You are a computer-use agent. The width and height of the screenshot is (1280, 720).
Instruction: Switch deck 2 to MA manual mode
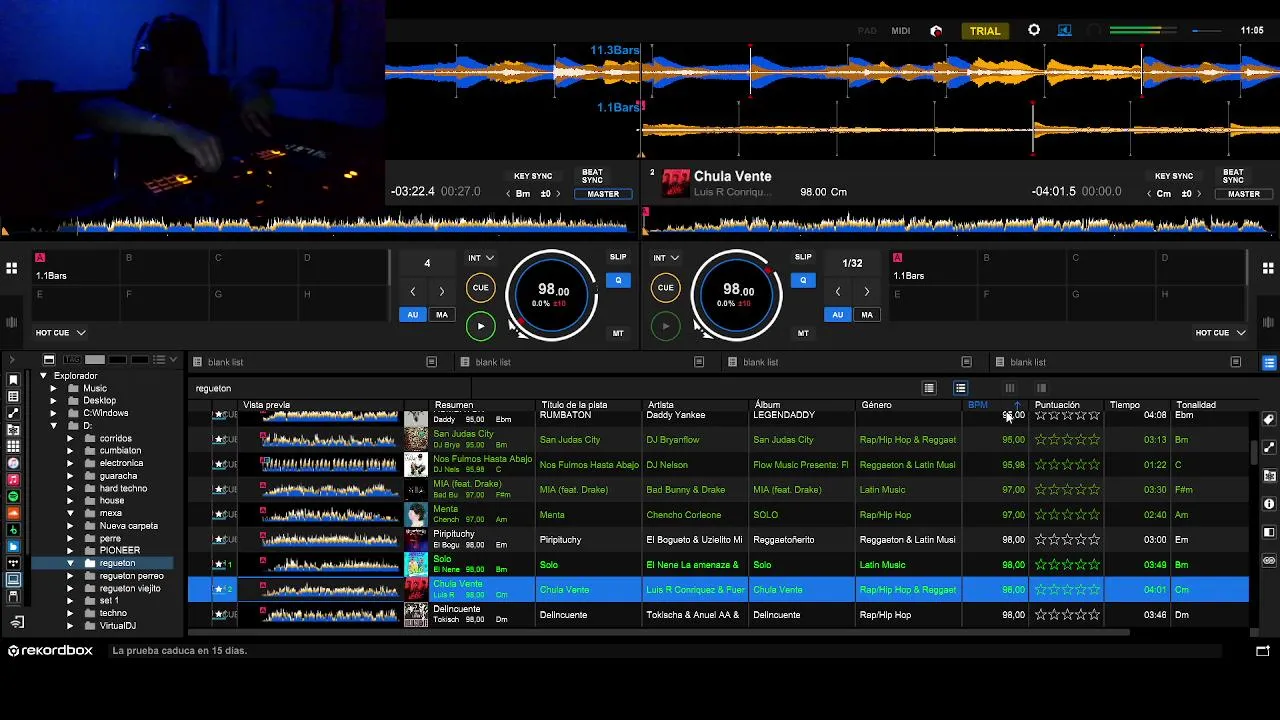point(867,314)
